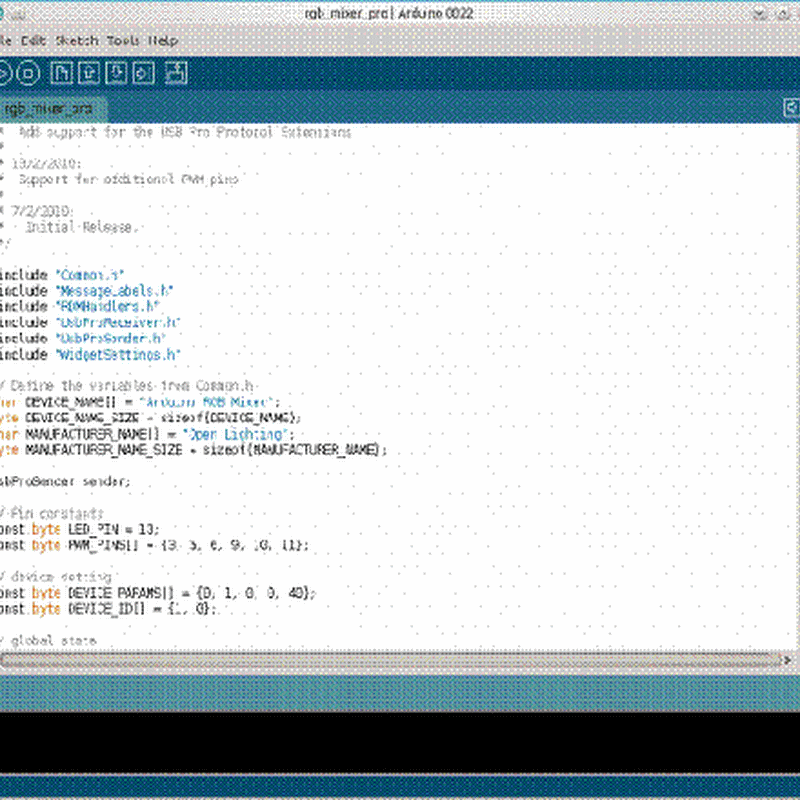Click the 7/2/2010 date comment
Image resolution: width=800 pixels, height=800 pixels.
(42, 211)
